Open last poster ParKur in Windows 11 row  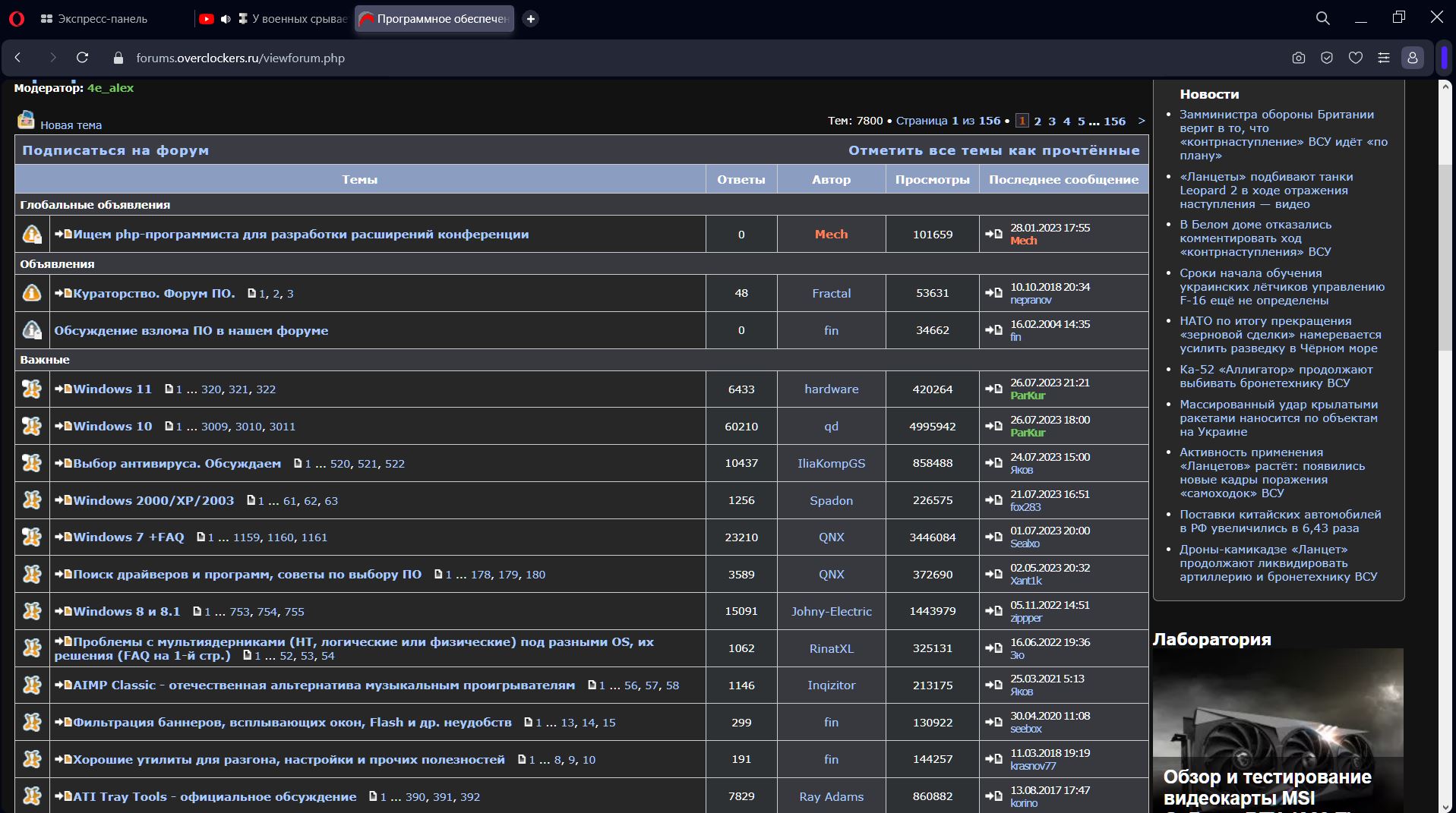(x=1028, y=395)
